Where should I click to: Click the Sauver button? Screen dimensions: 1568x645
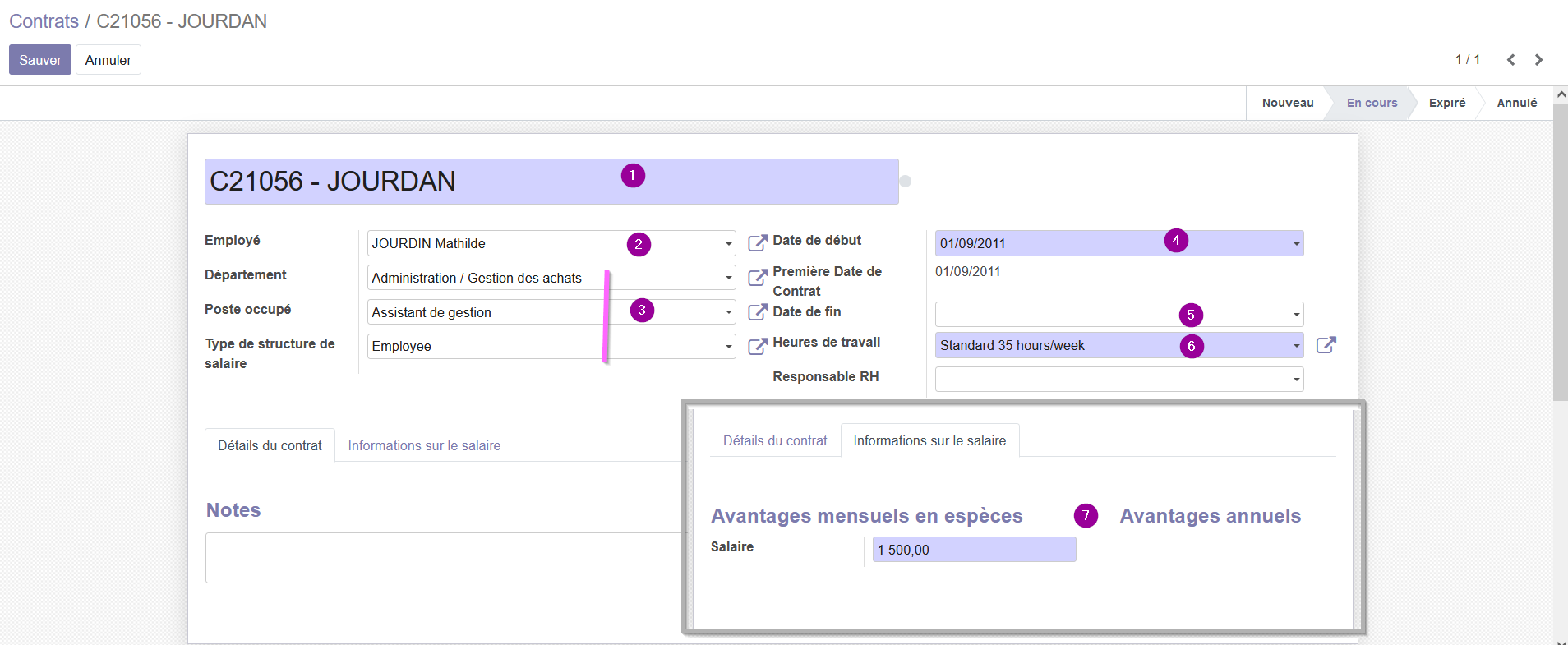coord(40,60)
